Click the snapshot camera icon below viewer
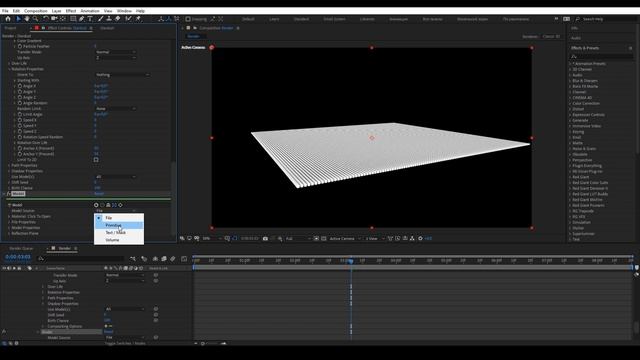 (x=265, y=238)
